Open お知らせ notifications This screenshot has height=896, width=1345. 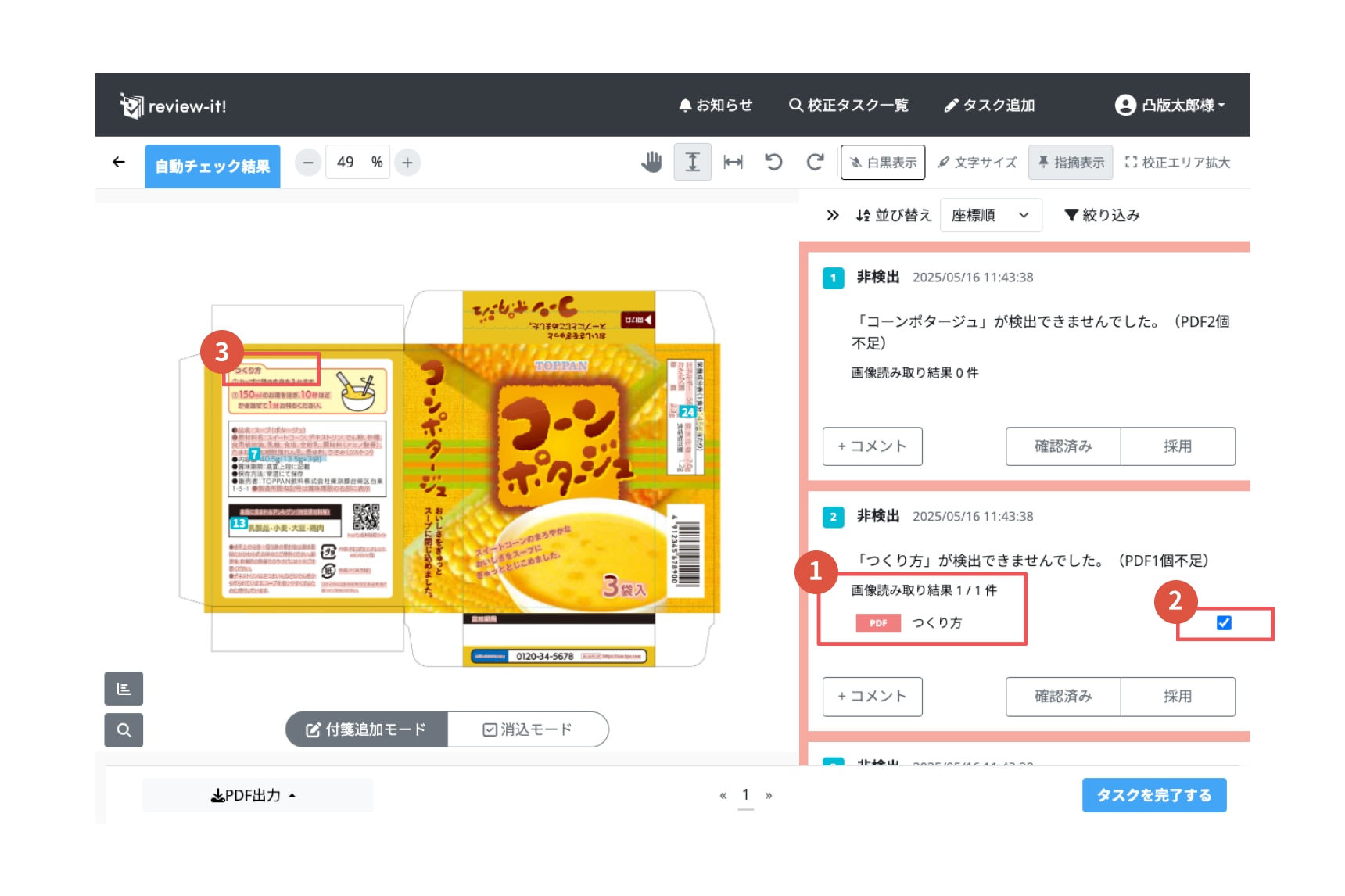(716, 105)
